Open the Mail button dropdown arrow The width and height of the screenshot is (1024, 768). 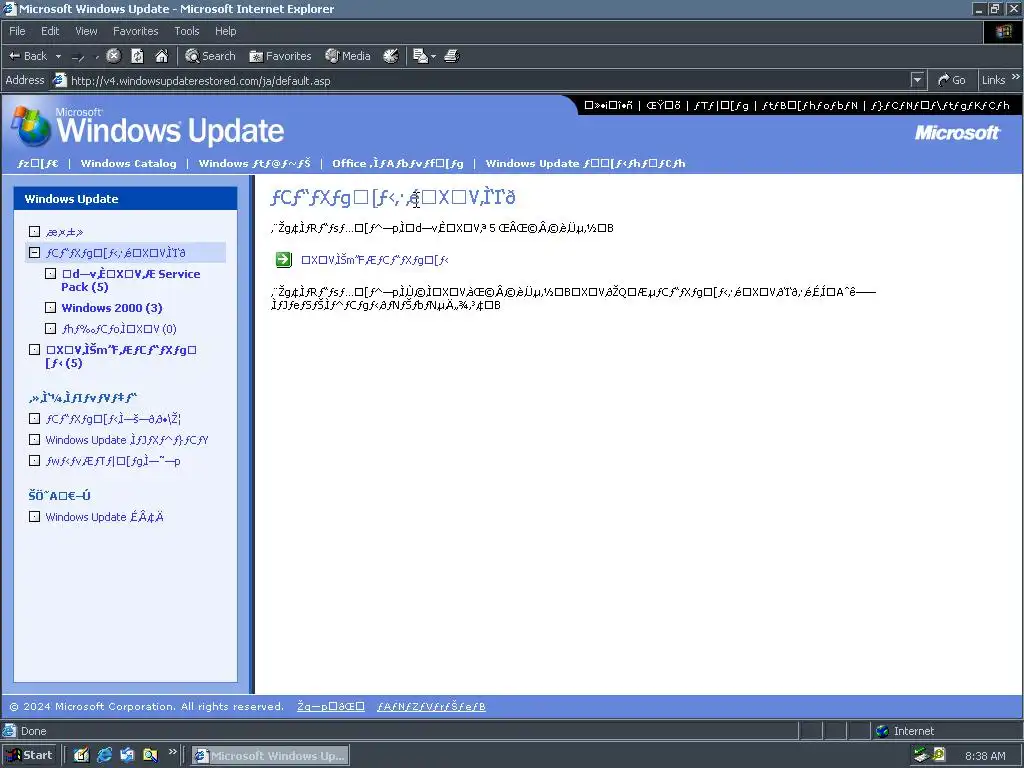point(434,57)
